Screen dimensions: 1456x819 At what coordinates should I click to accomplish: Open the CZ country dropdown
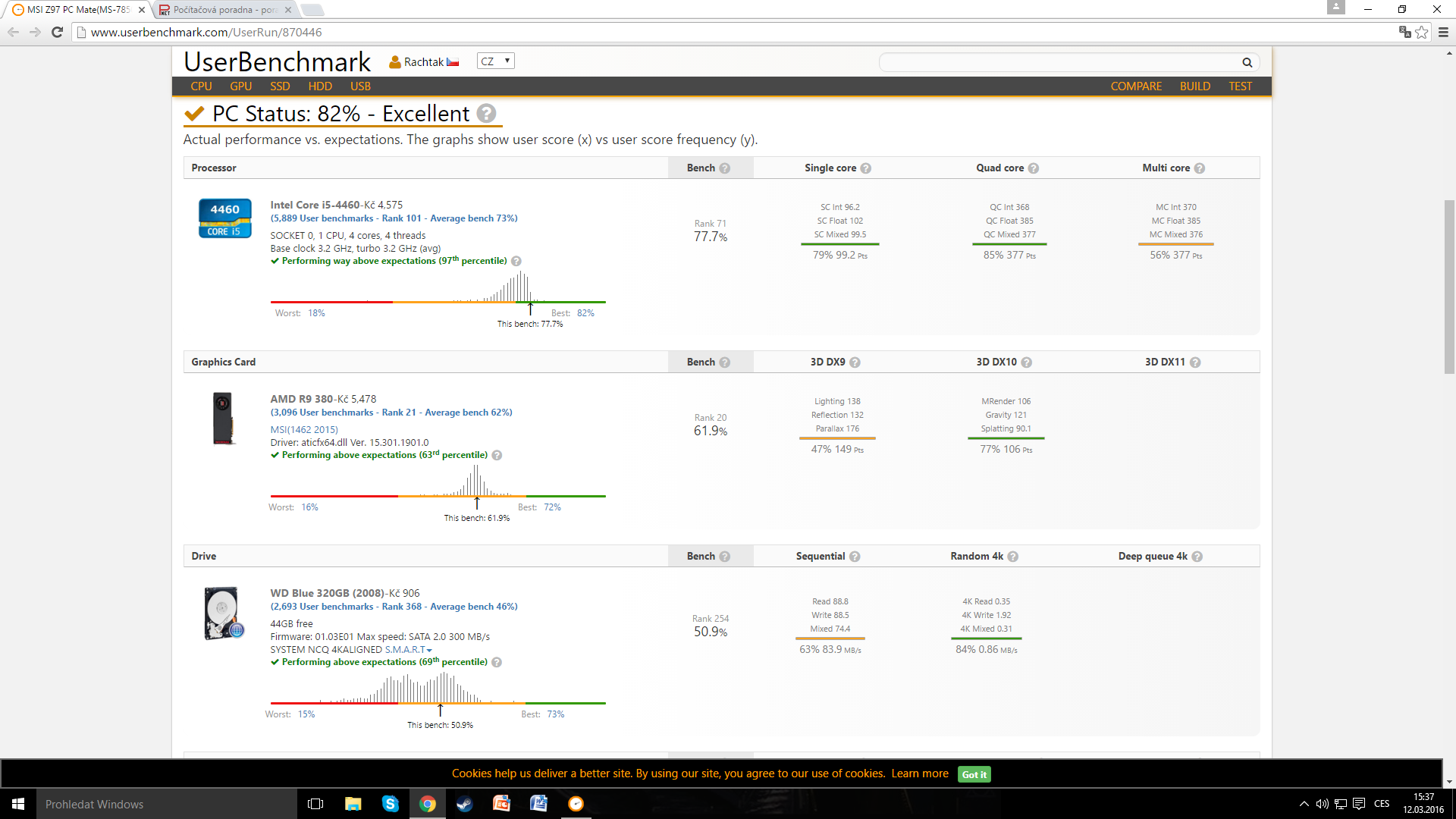[x=495, y=61]
